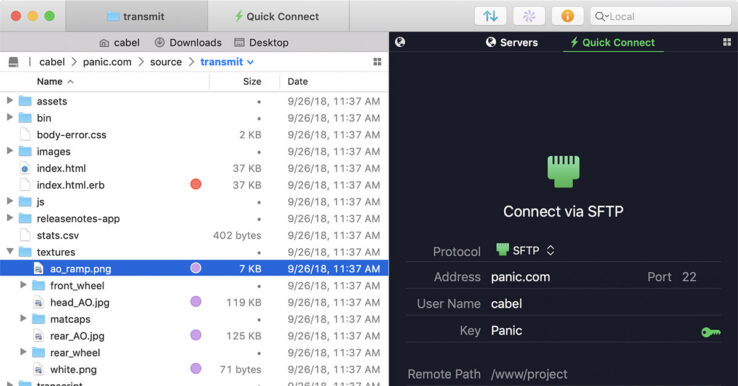Screen dimensions: 738x386
Task: Select the green Quick Connect pane tab
Action: coord(613,42)
